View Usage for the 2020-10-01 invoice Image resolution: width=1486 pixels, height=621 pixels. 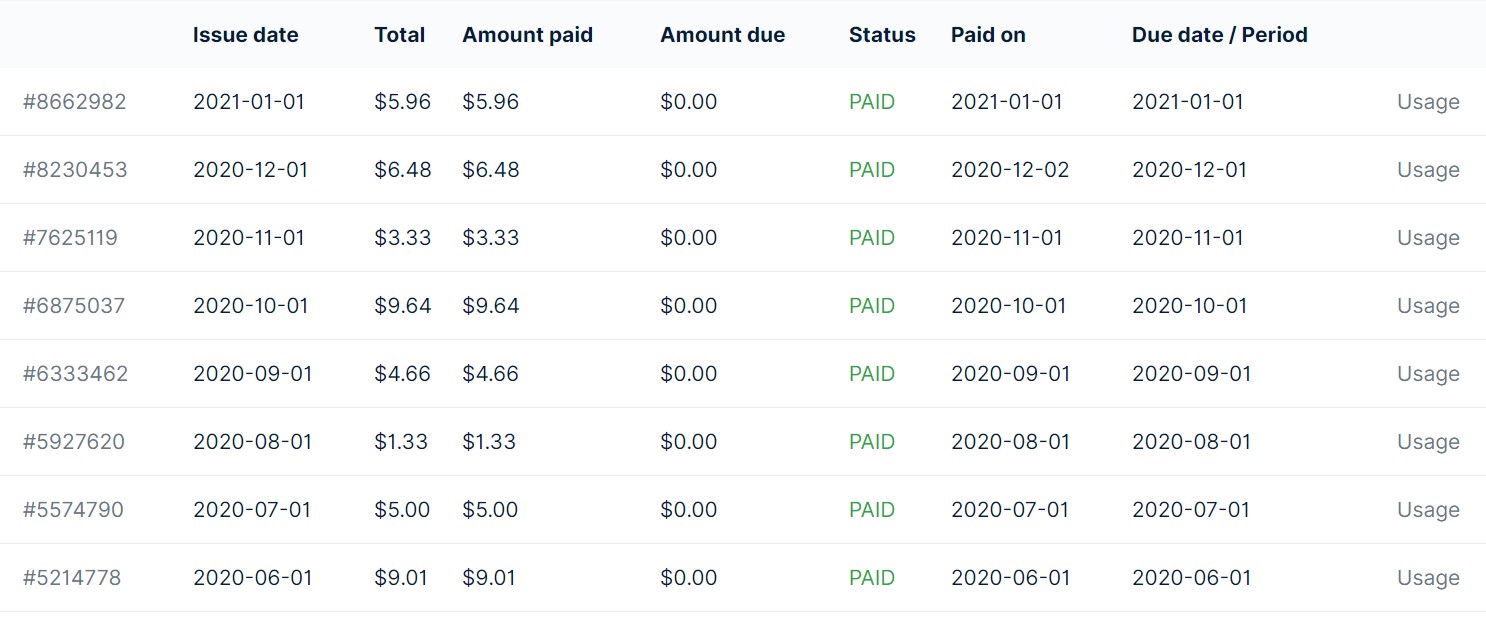click(1428, 306)
